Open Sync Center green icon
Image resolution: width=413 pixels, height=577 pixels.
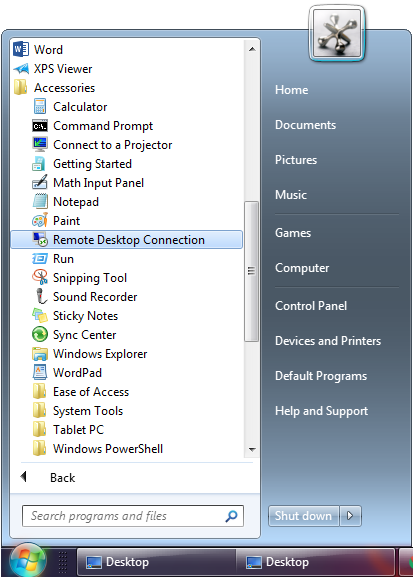click(40, 334)
